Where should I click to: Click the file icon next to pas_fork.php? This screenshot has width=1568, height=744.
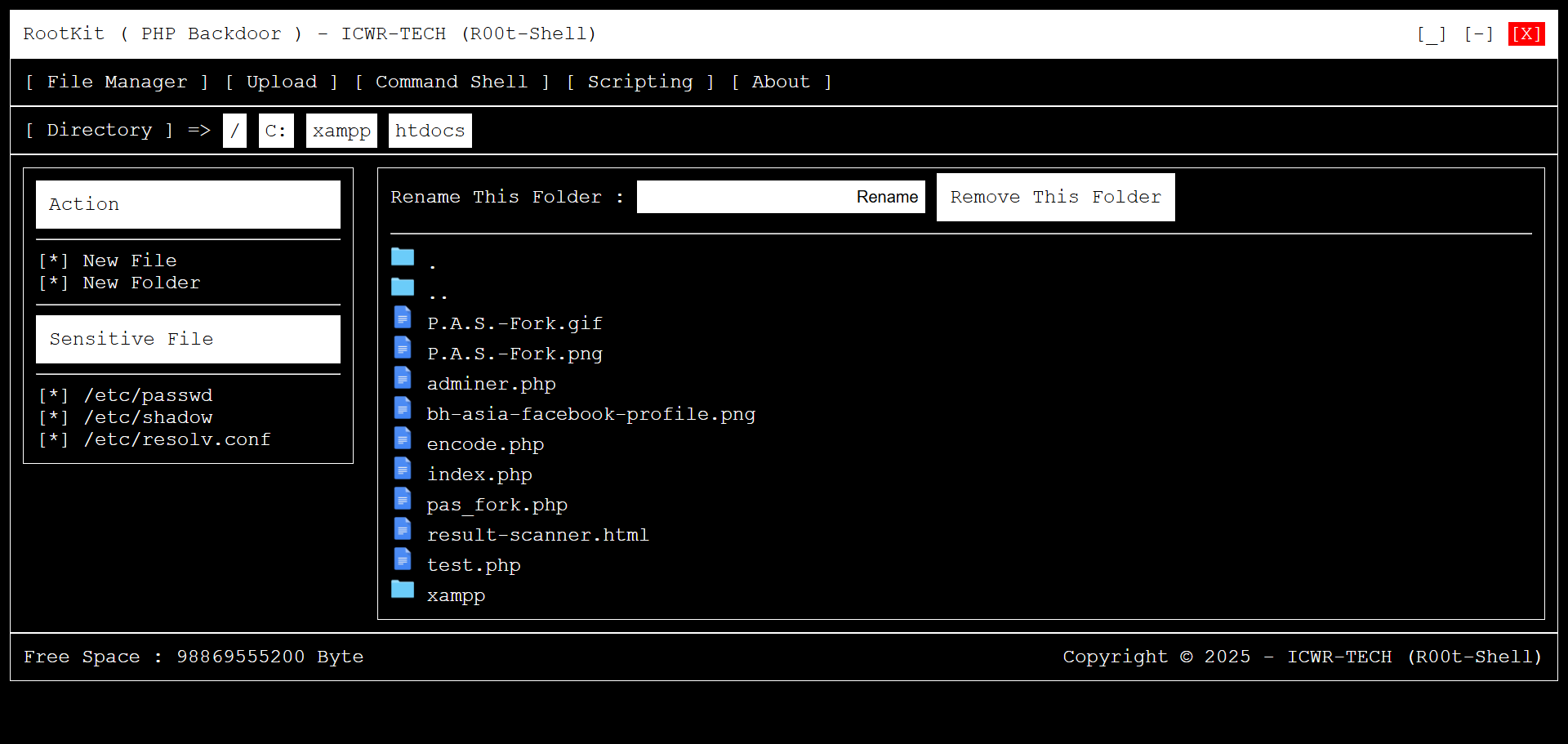click(403, 498)
